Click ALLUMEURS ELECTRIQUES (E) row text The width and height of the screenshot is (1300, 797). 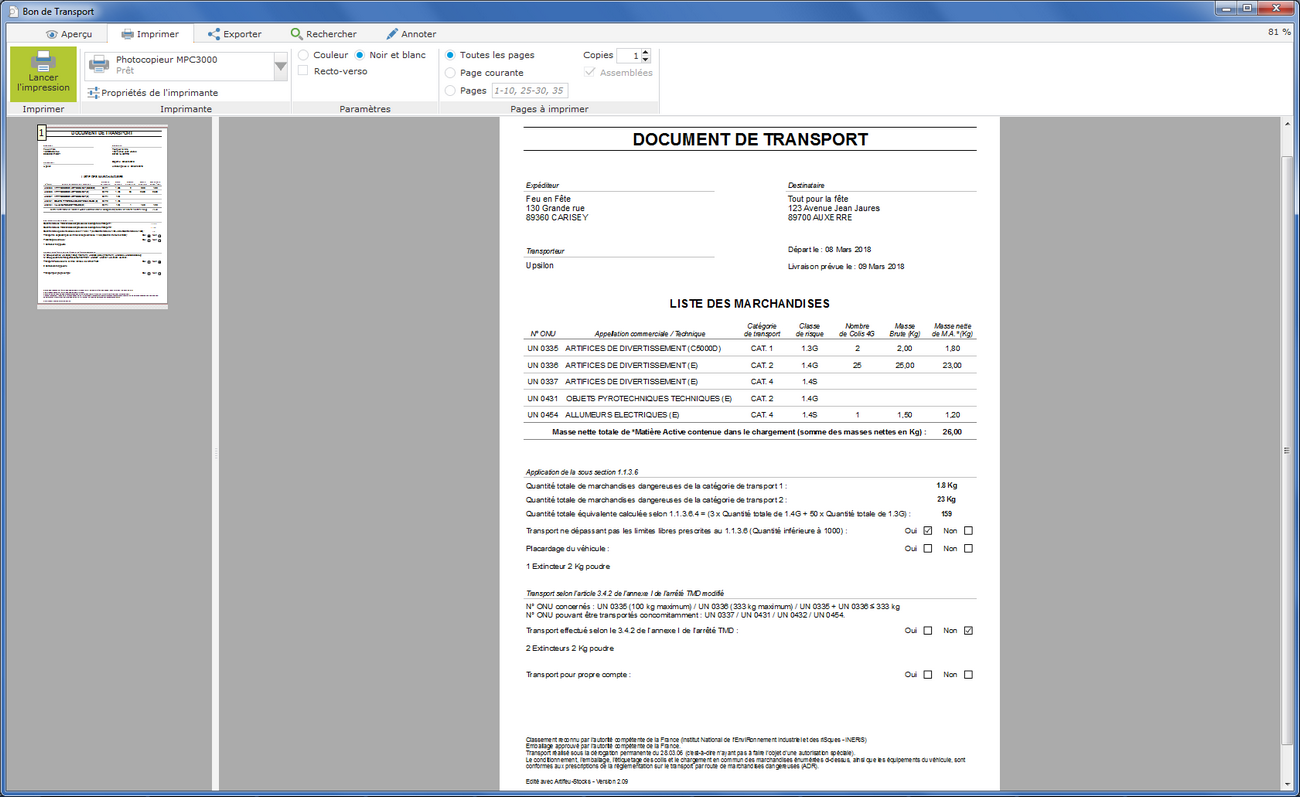[622, 414]
